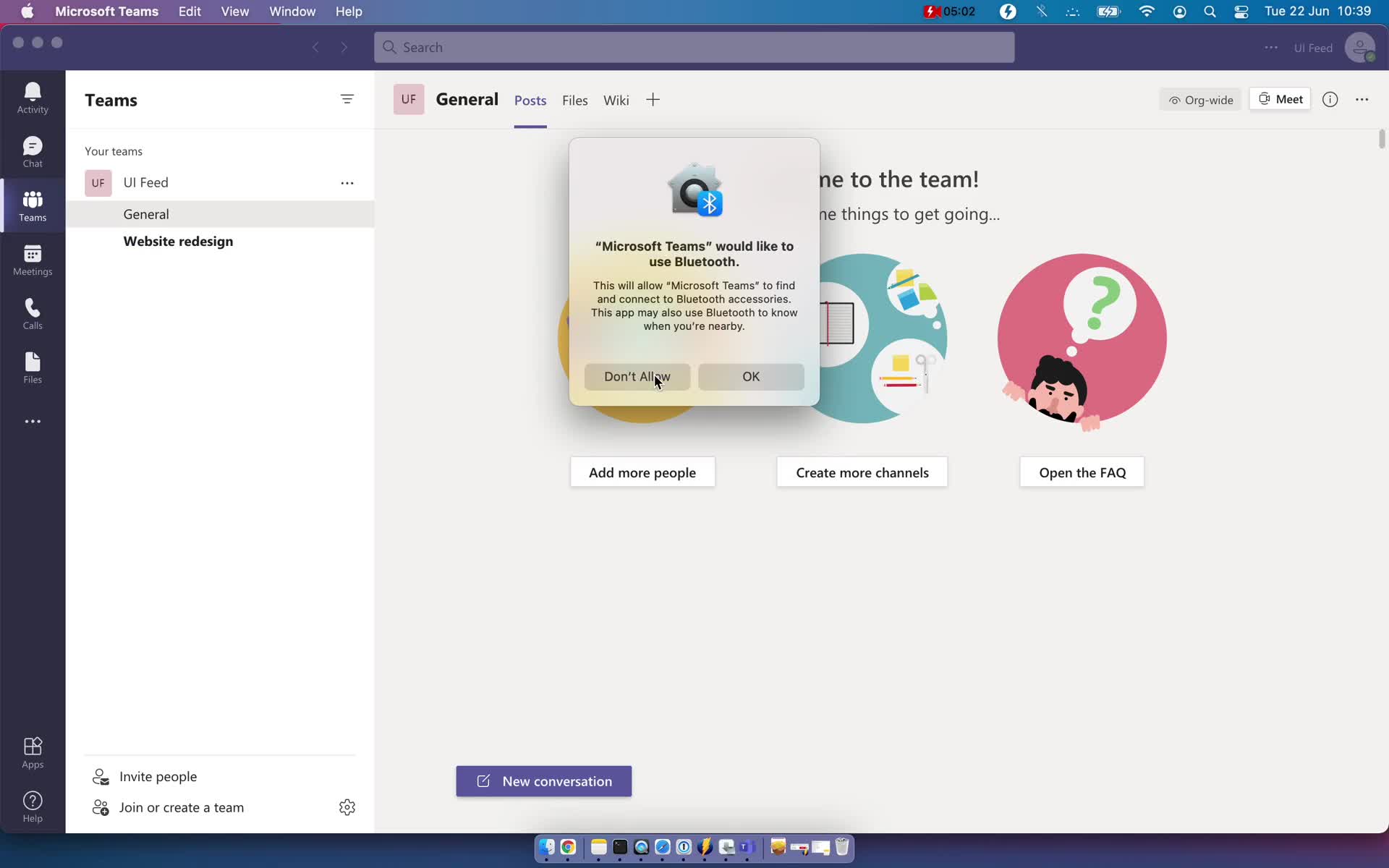The width and height of the screenshot is (1389, 868).
Task: Click the channel info toggle button
Action: click(1330, 99)
